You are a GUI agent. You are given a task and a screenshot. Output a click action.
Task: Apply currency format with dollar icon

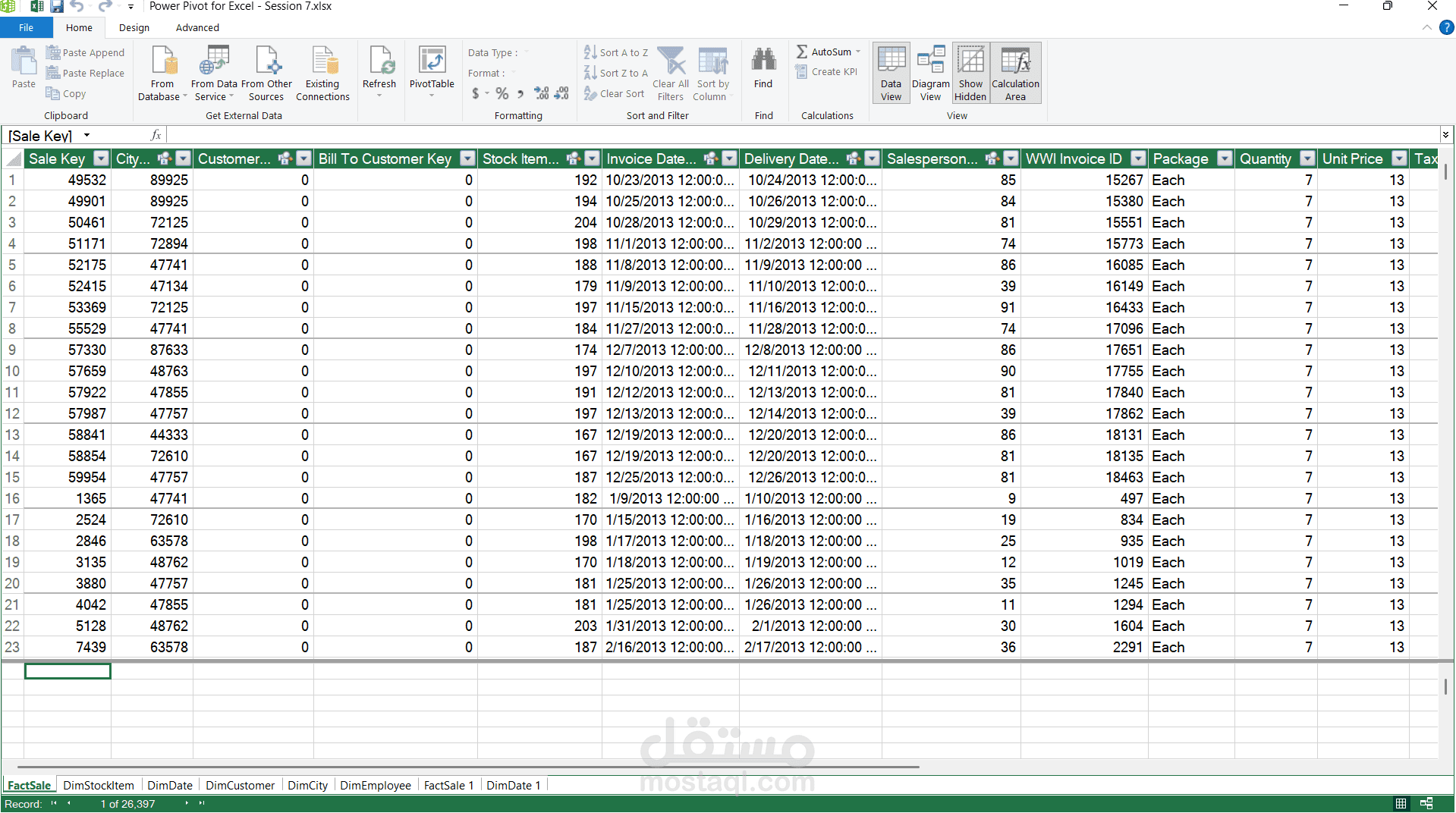tap(476, 93)
